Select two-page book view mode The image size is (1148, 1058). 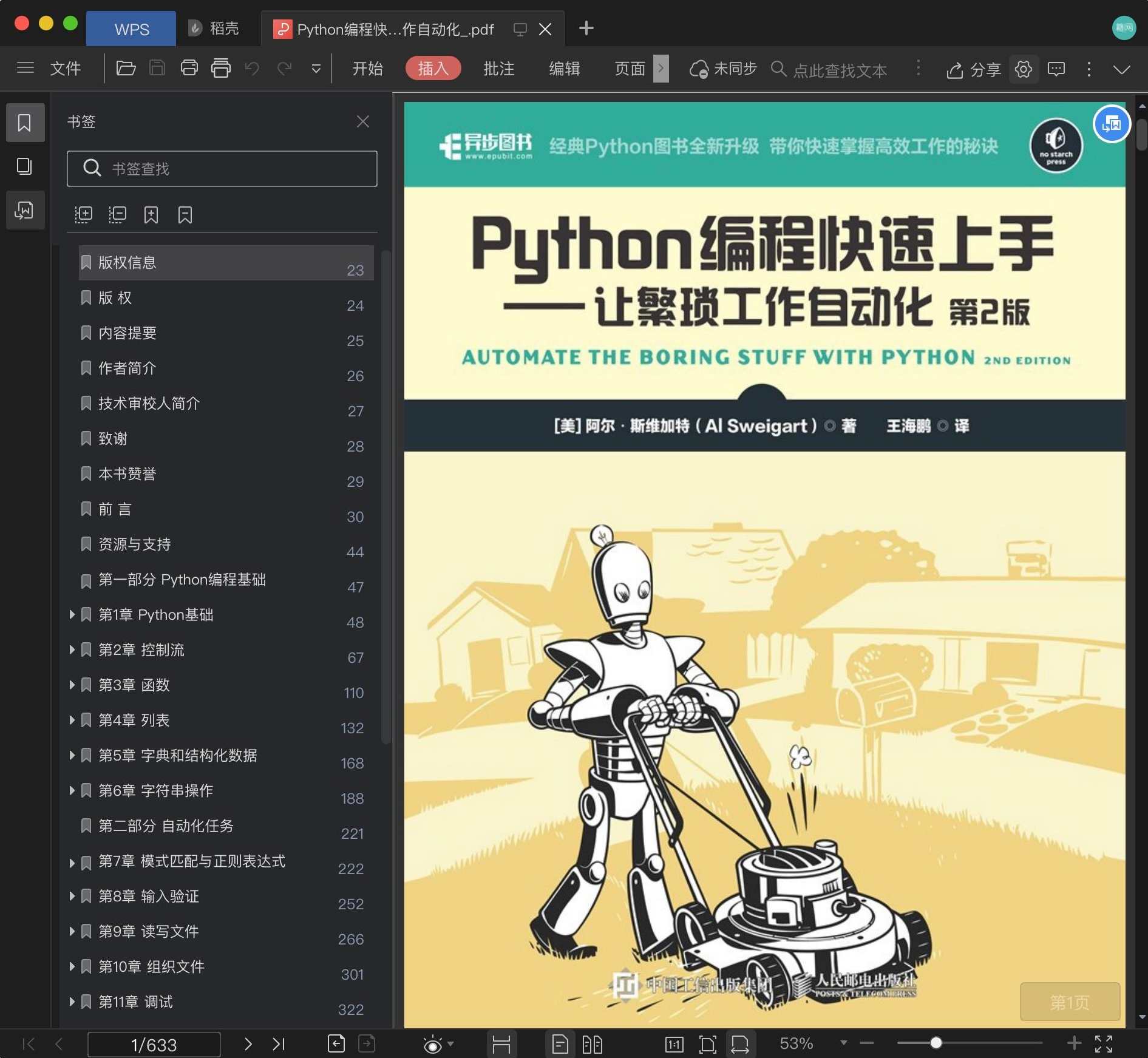tap(593, 1045)
